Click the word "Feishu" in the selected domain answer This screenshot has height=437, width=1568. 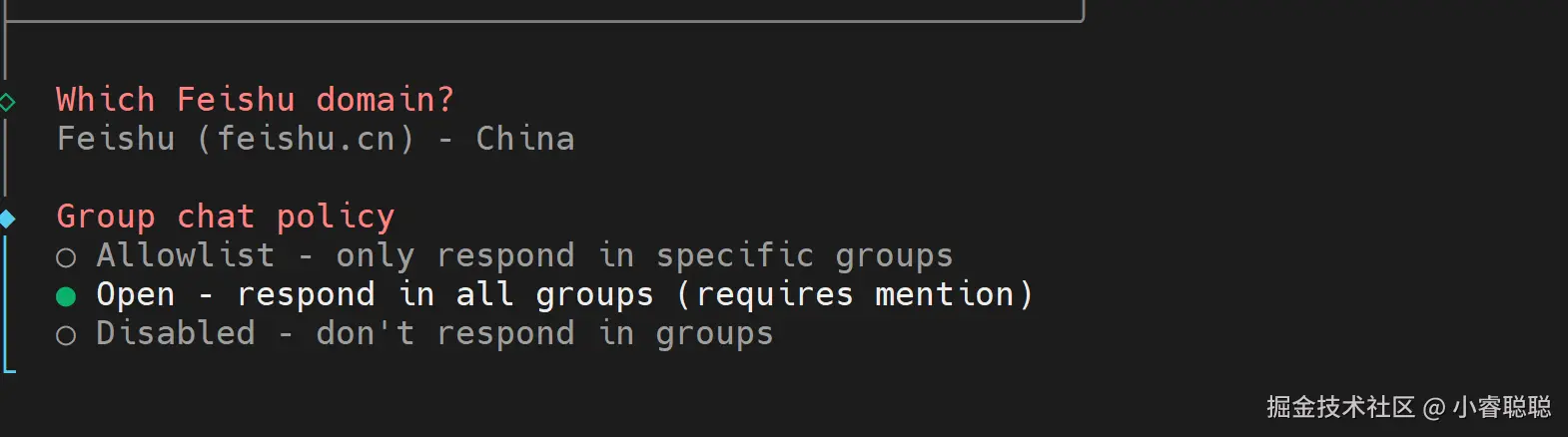coord(116,139)
